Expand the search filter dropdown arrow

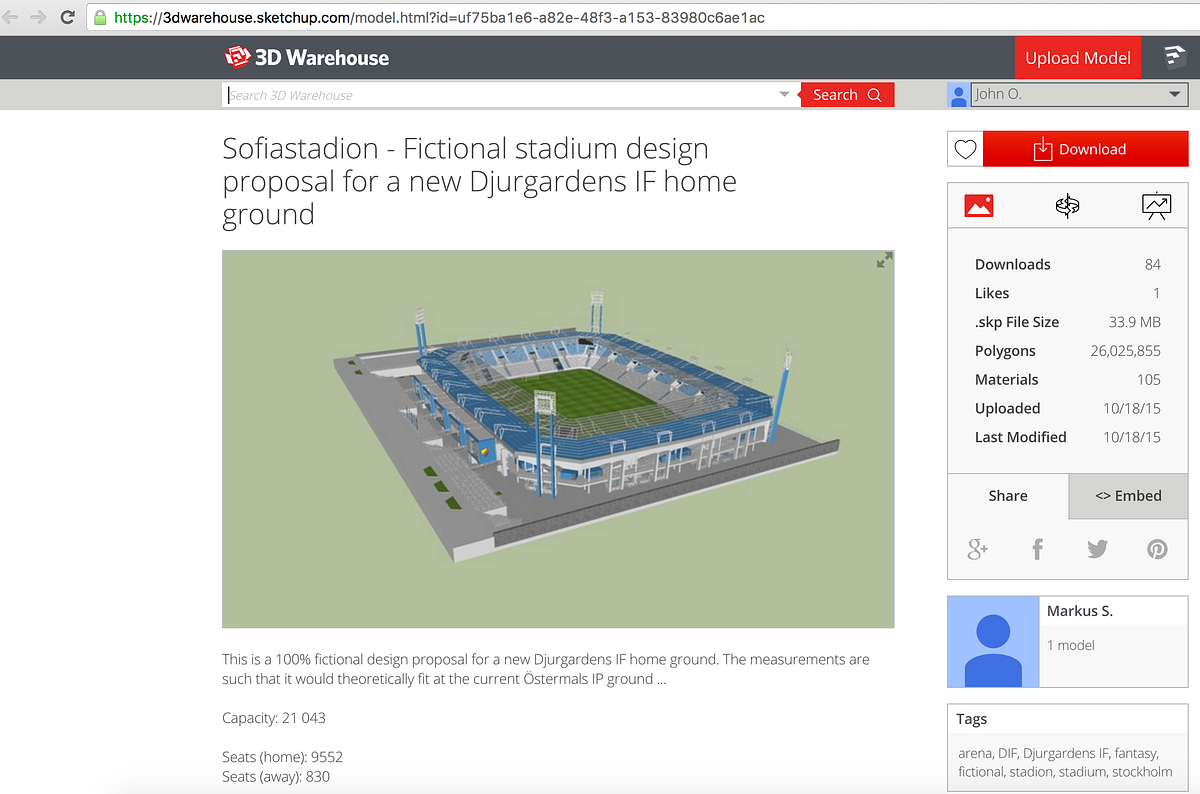click(785, 95)
